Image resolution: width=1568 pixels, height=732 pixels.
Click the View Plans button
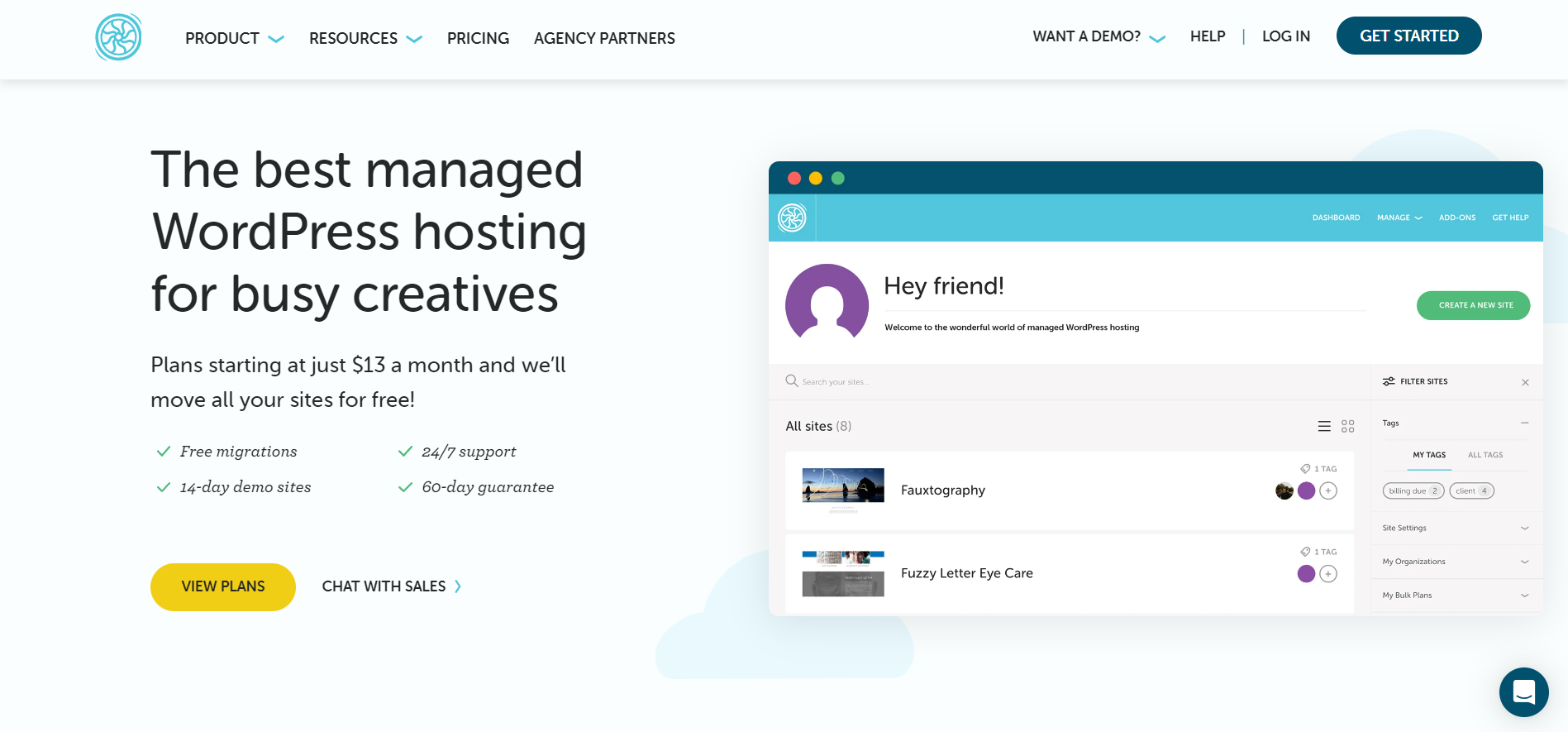click(x=223, y=587)
